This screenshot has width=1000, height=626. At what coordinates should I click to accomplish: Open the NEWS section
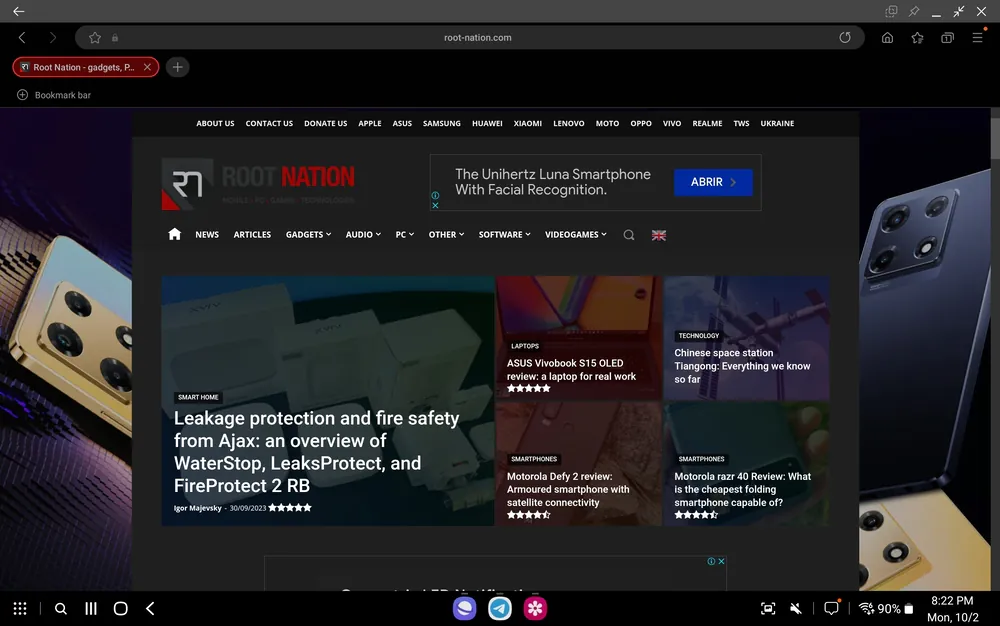(x=207, y=235)
